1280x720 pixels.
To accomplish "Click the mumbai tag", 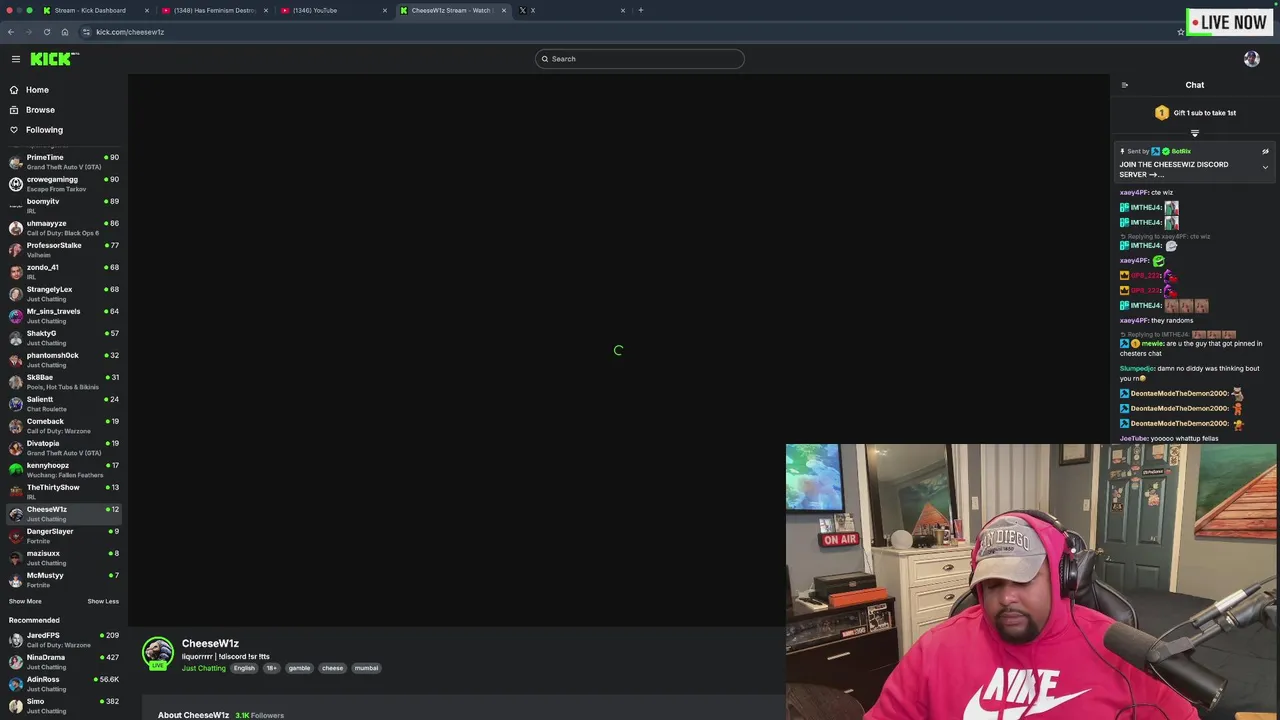I will tap(366, 668).
